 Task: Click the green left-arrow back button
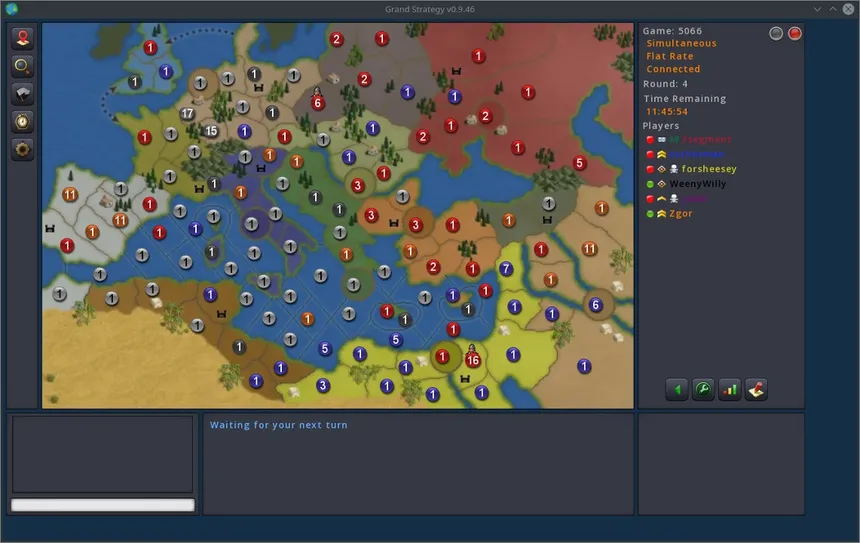click(677, 390)
